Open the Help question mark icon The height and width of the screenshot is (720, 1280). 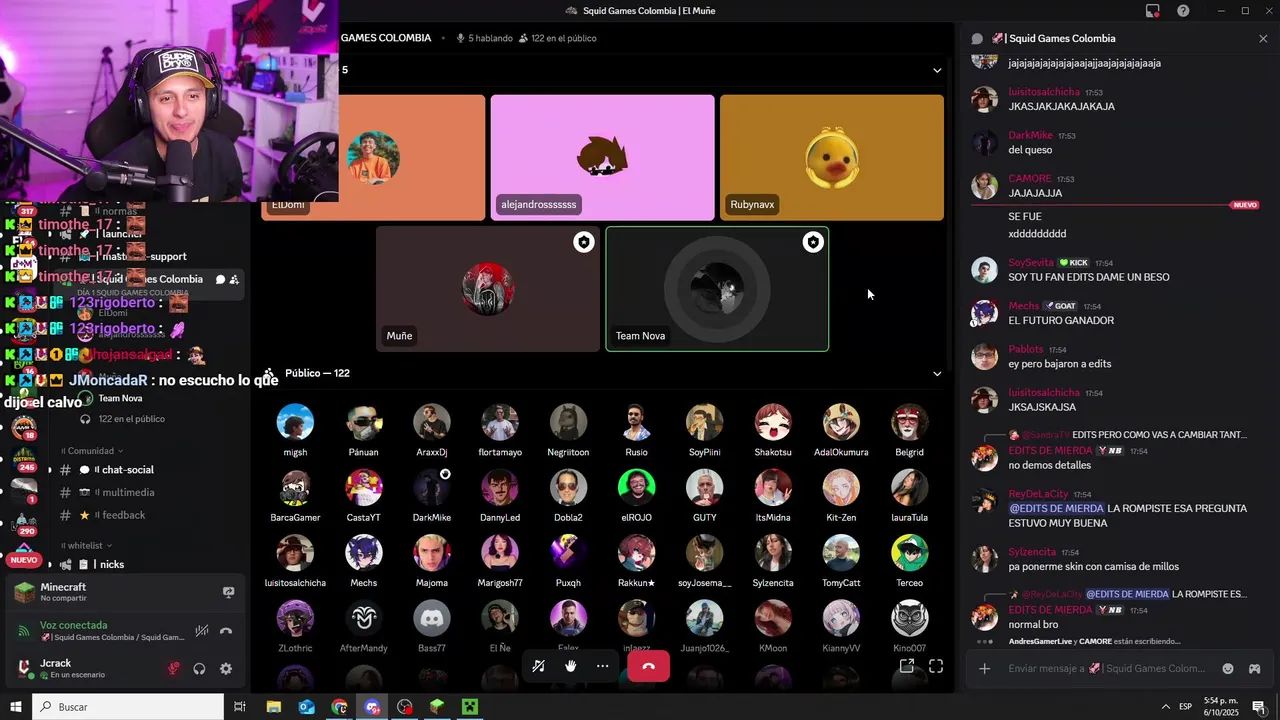[x=1183, y=11]
